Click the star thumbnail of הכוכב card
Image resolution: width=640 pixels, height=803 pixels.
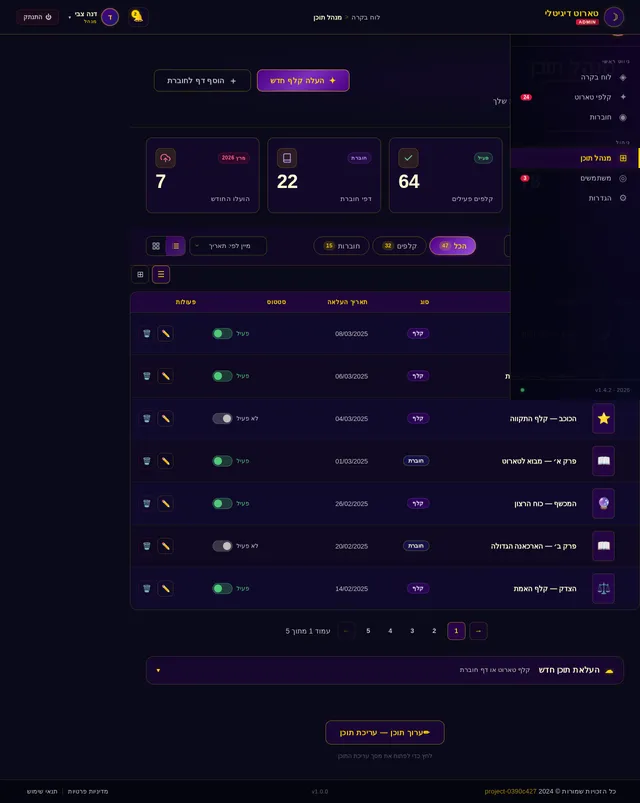[x=604, y=418]
